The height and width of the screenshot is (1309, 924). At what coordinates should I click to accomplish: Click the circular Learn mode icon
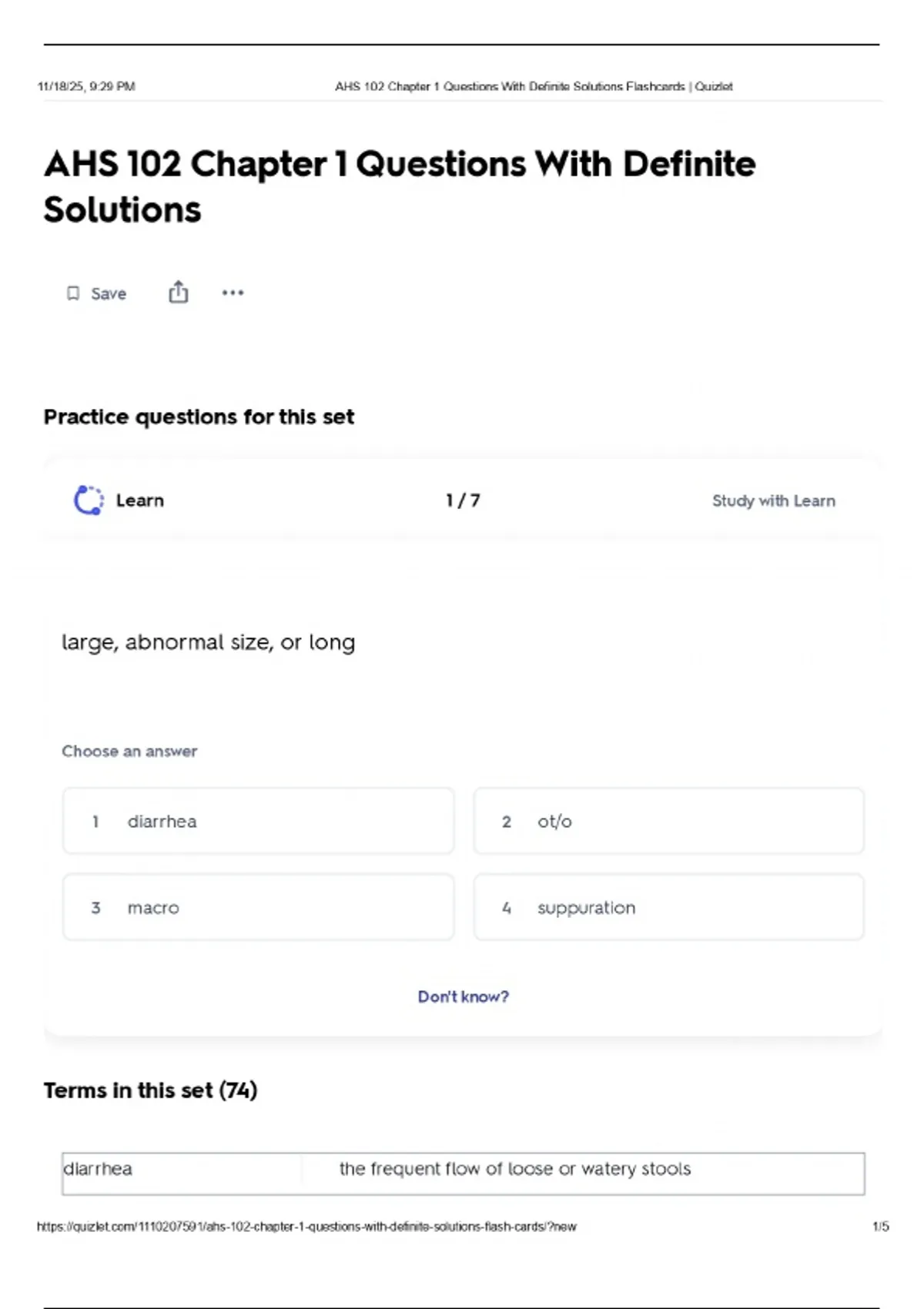89,500
